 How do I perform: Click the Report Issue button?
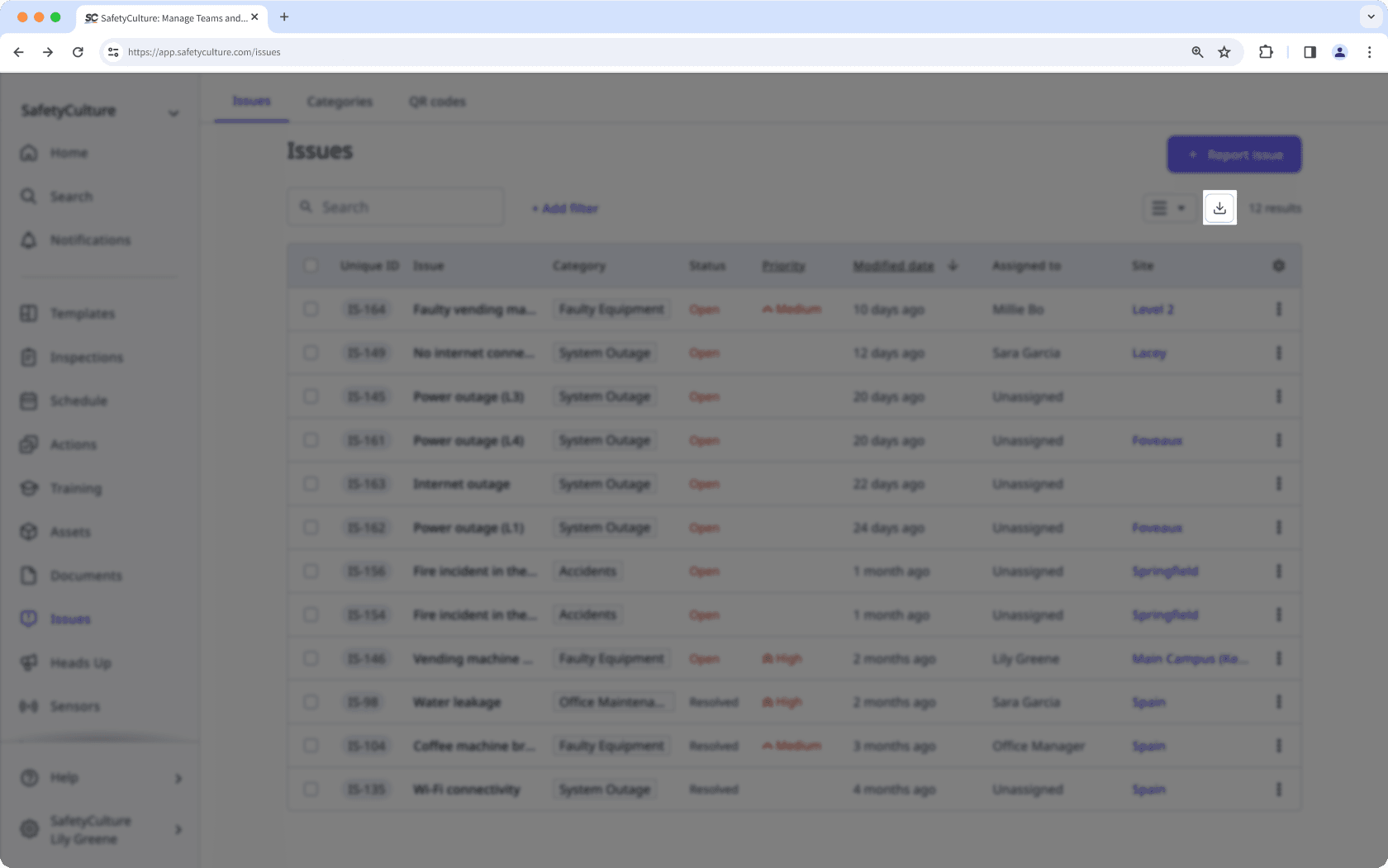pyautogui.click(x=1234, y=154)
